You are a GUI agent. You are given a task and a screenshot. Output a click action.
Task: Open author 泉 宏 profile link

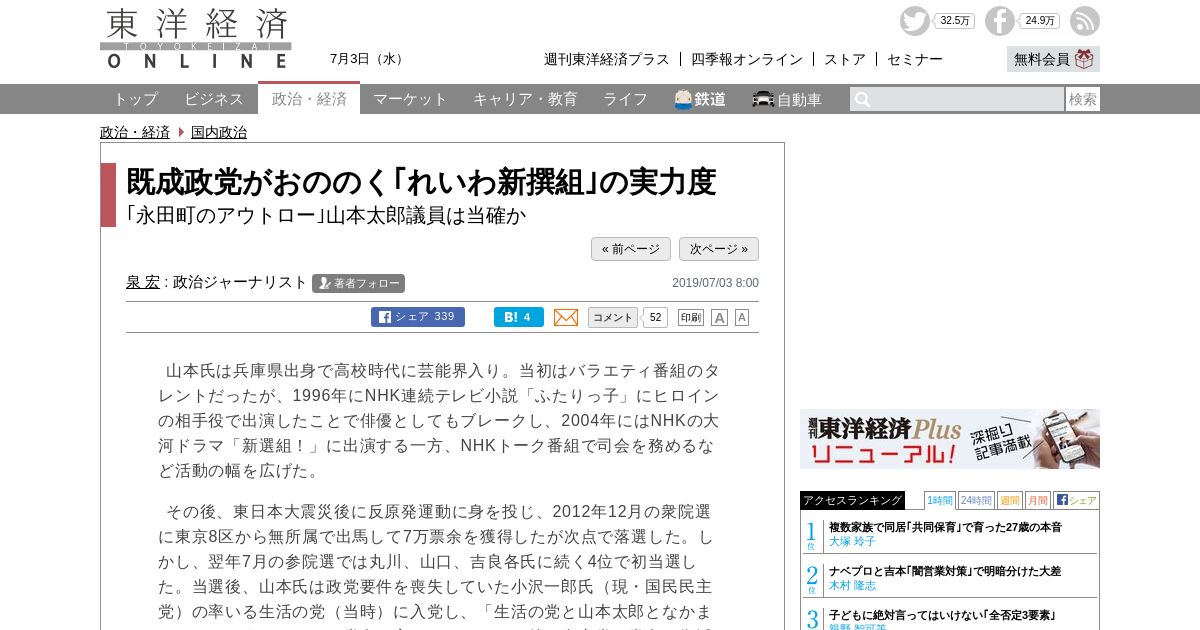(x=143, y=283)
